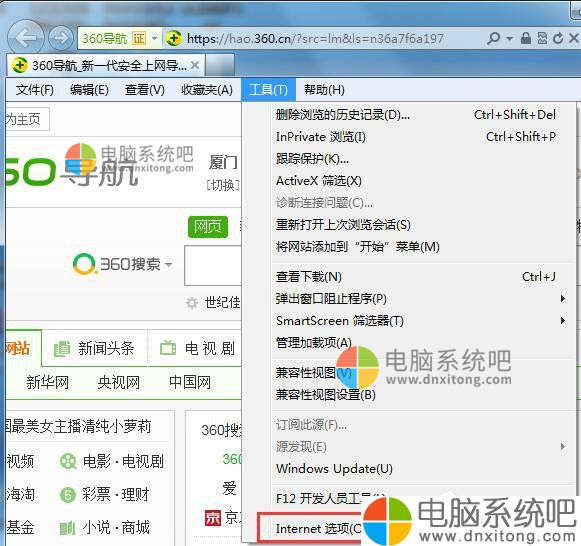Click the 电视剧 link
This screenshot has width=581, height=546.
[x=210, y=349]
